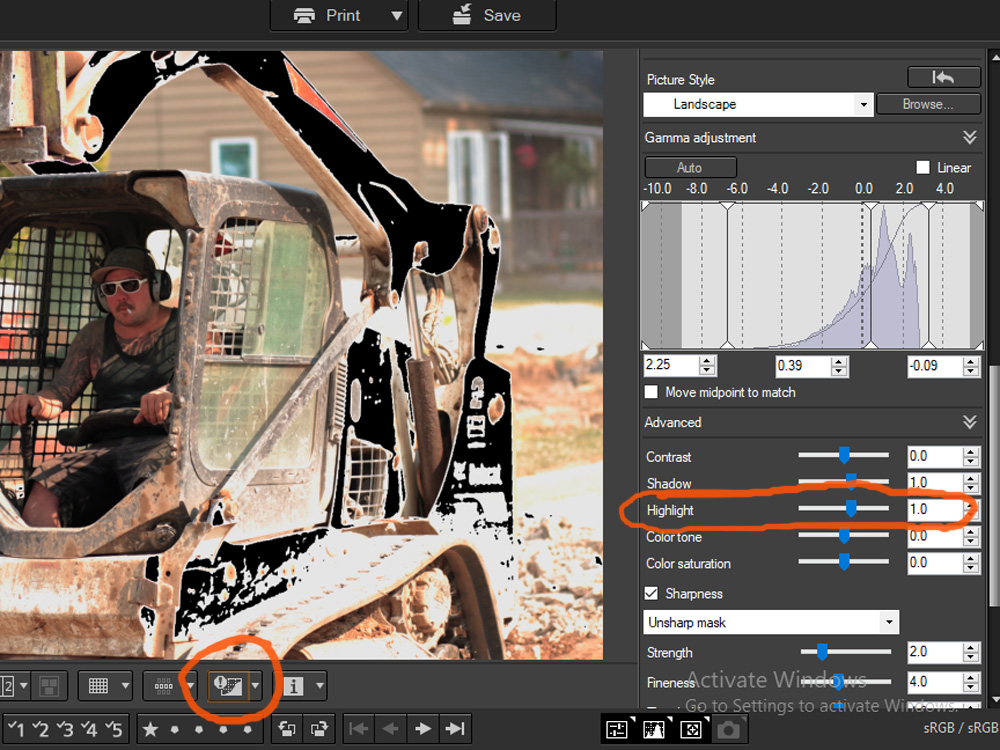This screenshot has height=750, width=1000.
Task: Collapse the Advanced section chevron
Action: click(x=969, y=421)
